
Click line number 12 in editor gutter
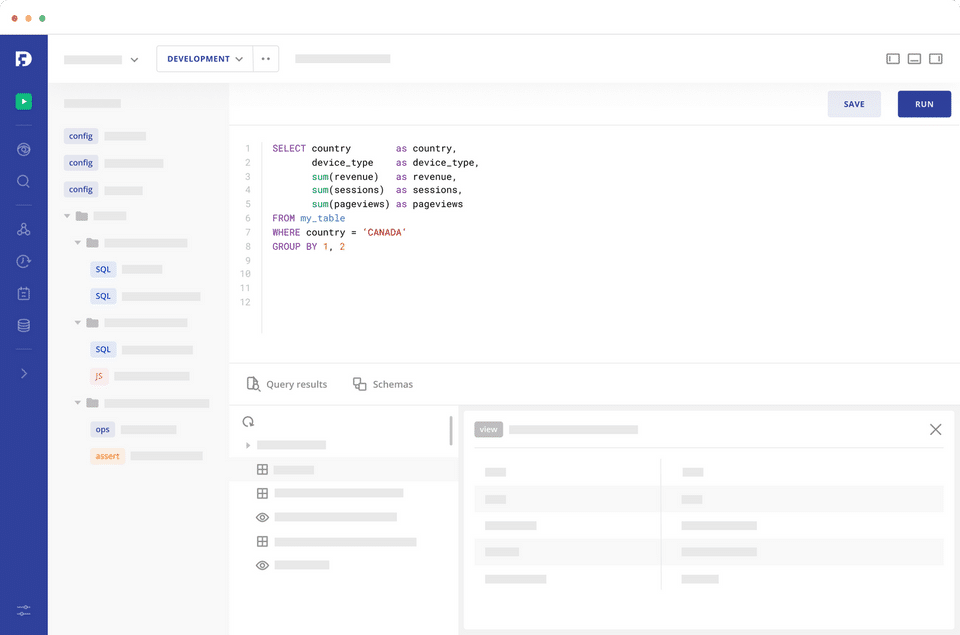(245, 302)
